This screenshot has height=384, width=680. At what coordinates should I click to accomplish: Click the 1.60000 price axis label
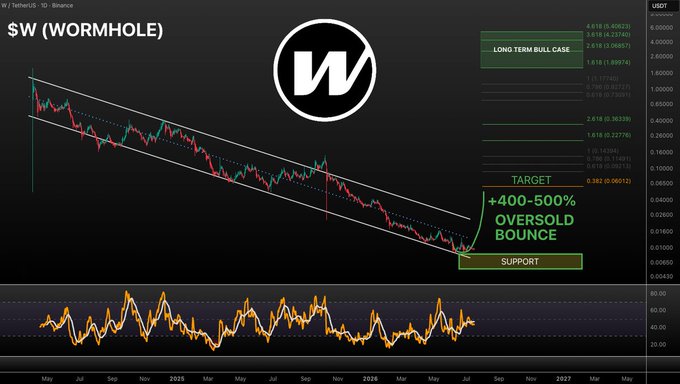661,73
